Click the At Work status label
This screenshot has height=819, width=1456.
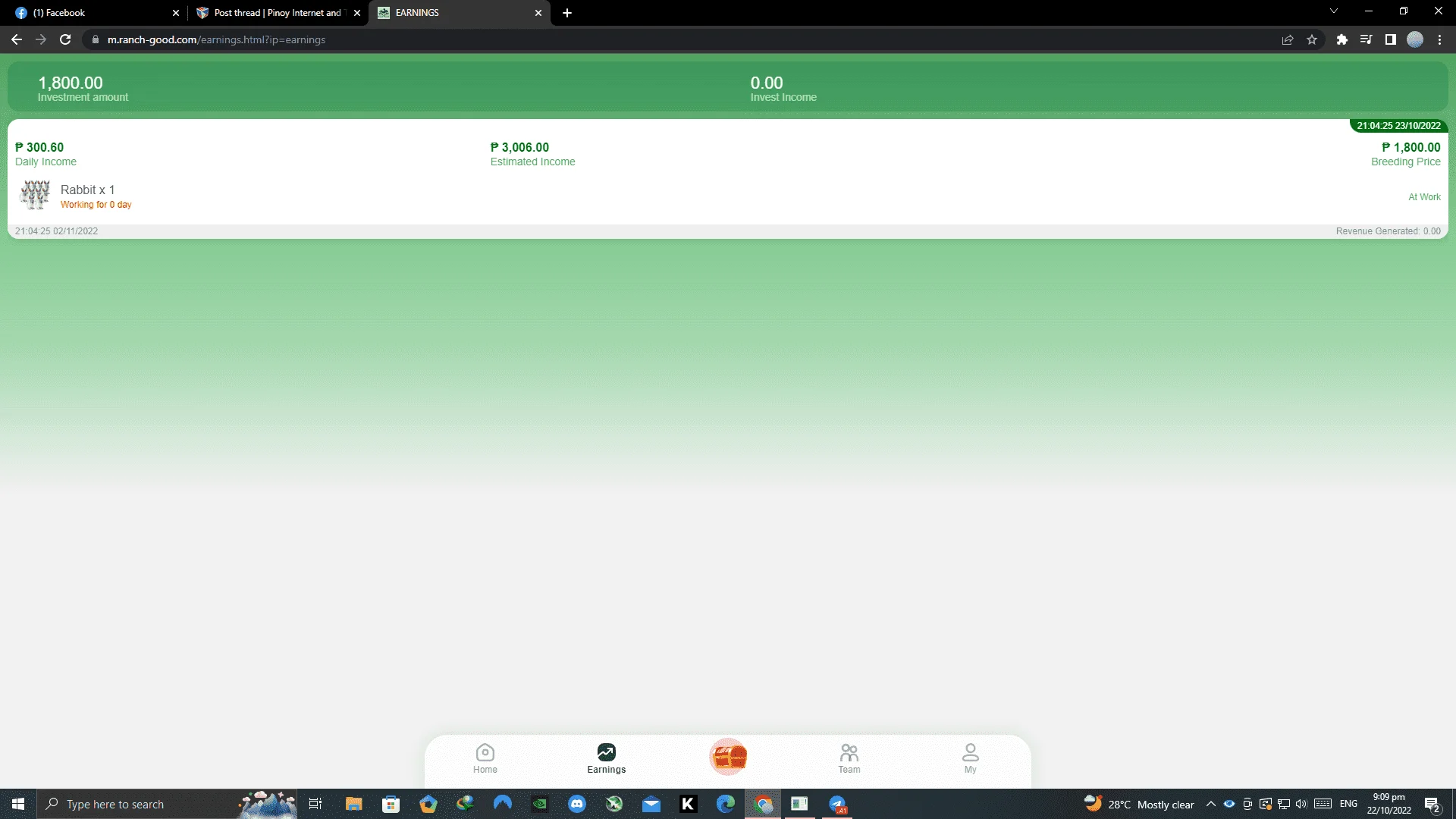(1424, 197)
